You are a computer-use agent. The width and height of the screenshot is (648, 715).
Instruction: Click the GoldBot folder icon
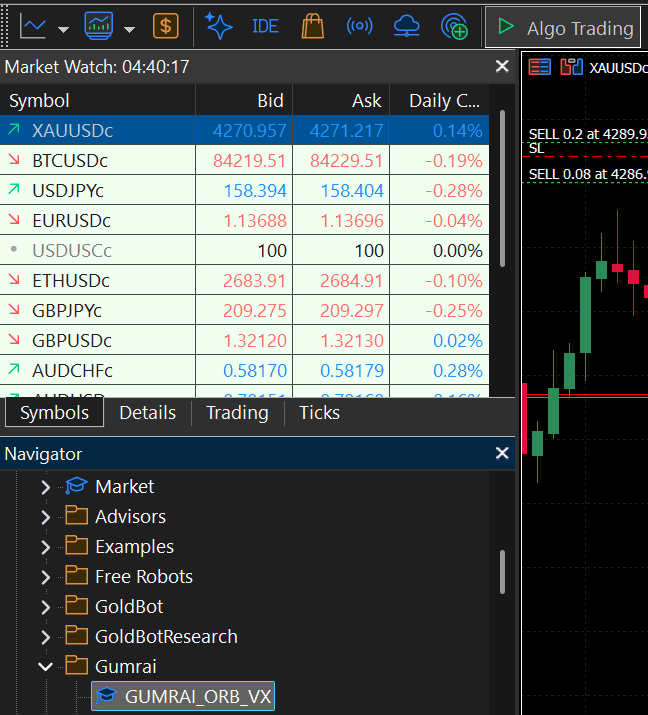point(77,605)
